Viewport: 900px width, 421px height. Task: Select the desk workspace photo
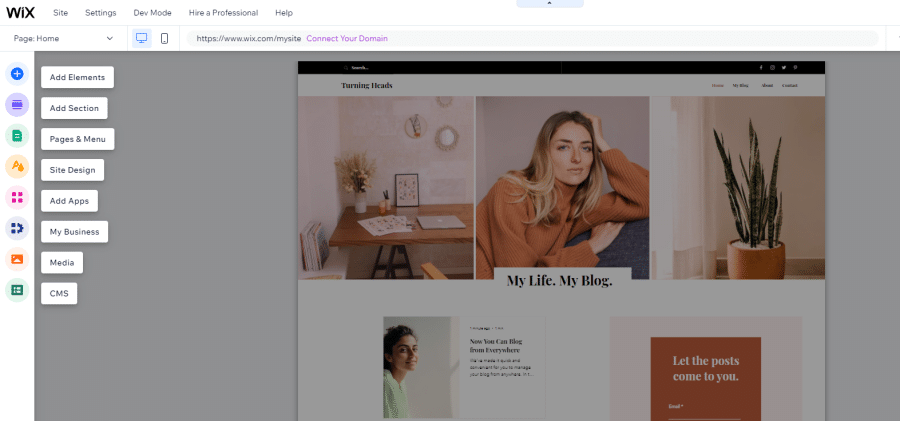[x=386, y=188]
